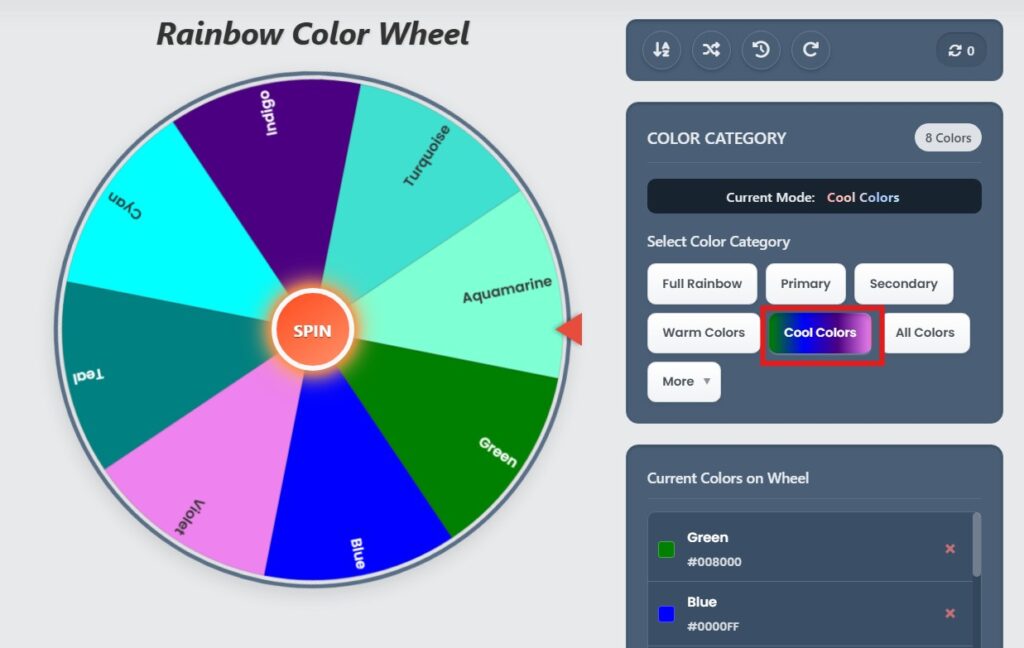Screen dimensions: 1024x648
Task: Activate Warm Colors mode
Action: [703, 332]
